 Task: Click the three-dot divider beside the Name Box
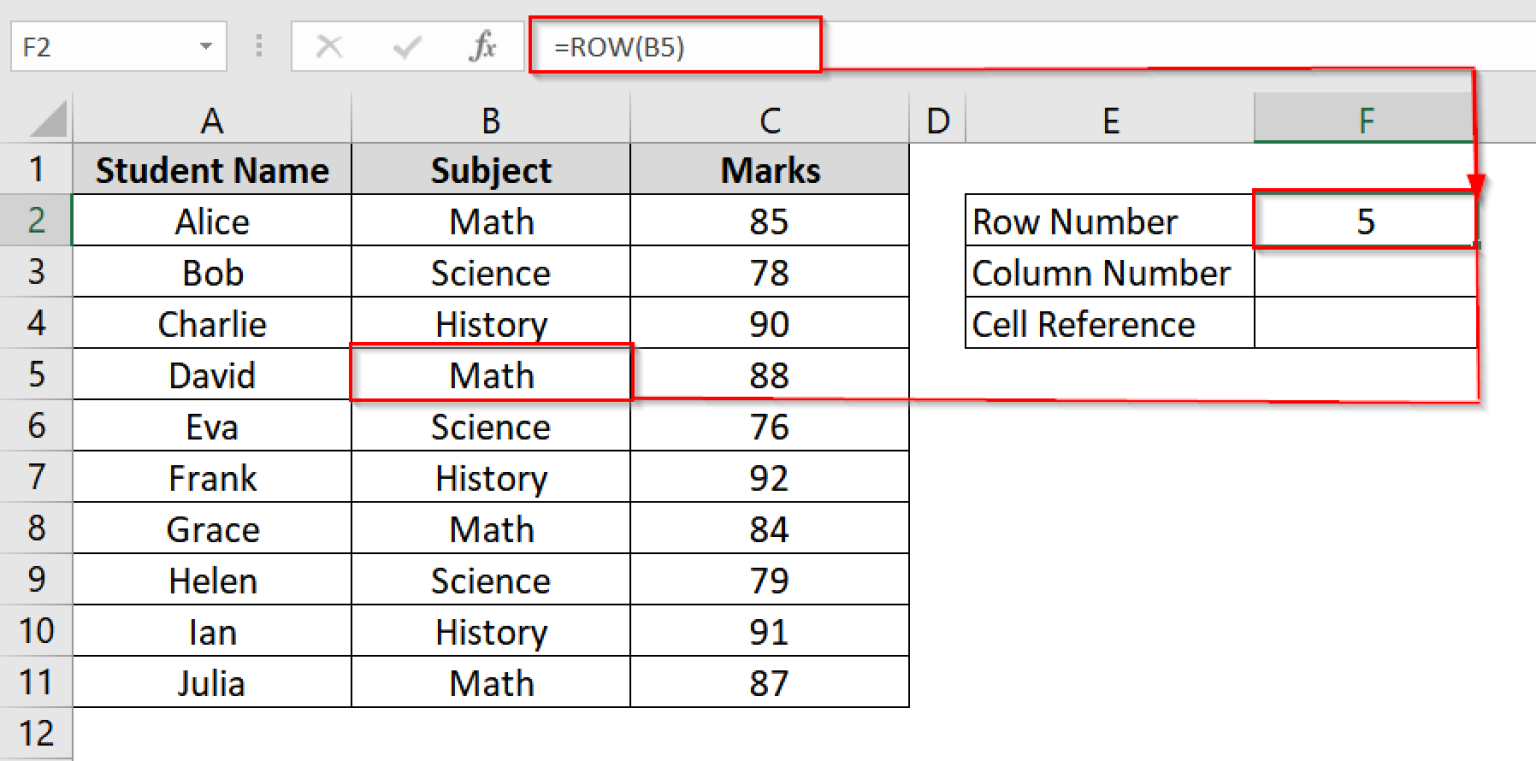click(x=258, y=45)
